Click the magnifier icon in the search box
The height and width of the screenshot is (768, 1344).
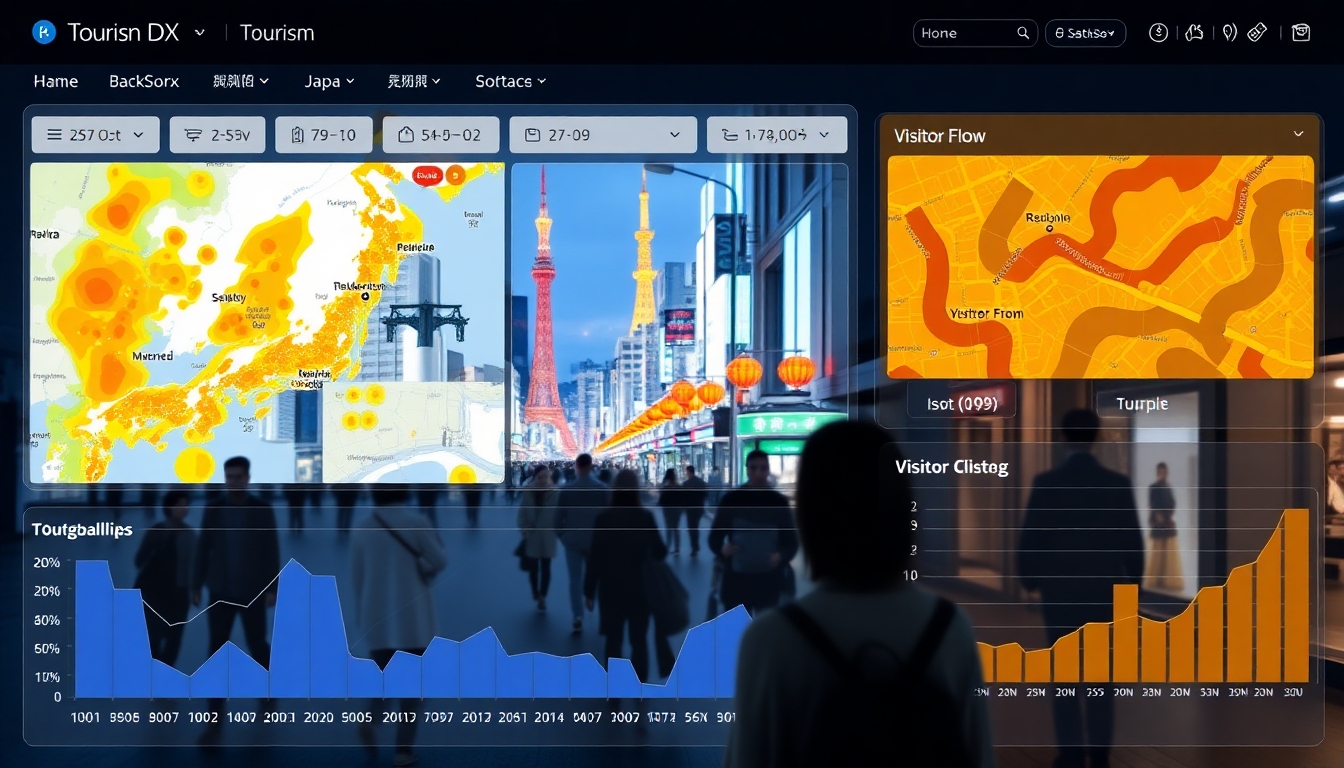click(x=1023, y=33)
